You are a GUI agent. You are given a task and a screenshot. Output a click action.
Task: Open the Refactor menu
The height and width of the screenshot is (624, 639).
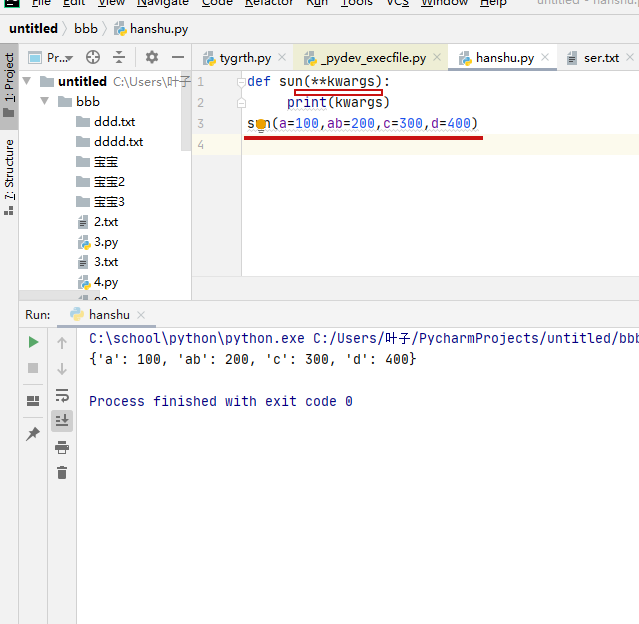pyautogui.click(x=269, y=3)
